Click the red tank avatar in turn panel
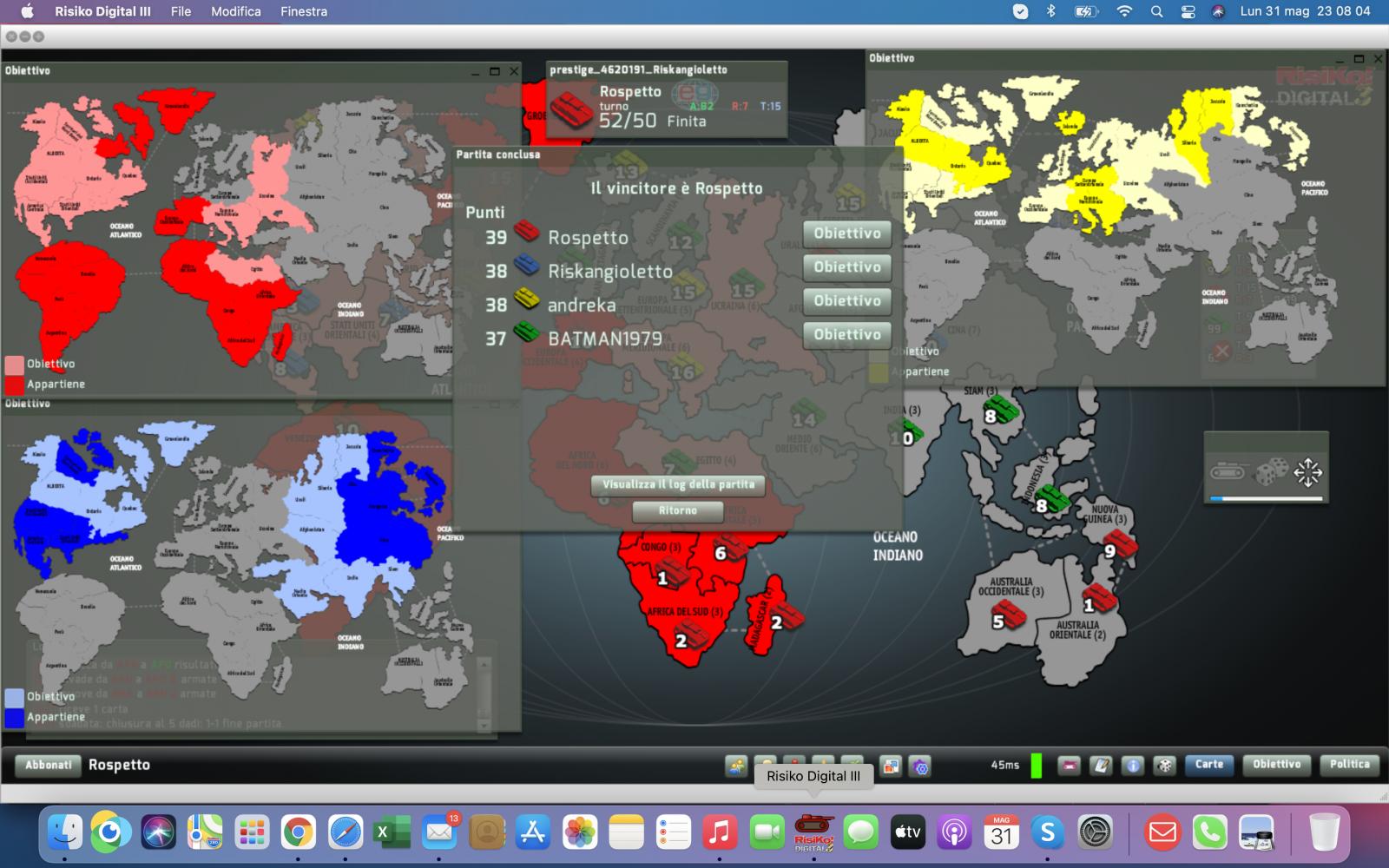The height and width of the screenshot is (868, 1389). tap(571, 110)
